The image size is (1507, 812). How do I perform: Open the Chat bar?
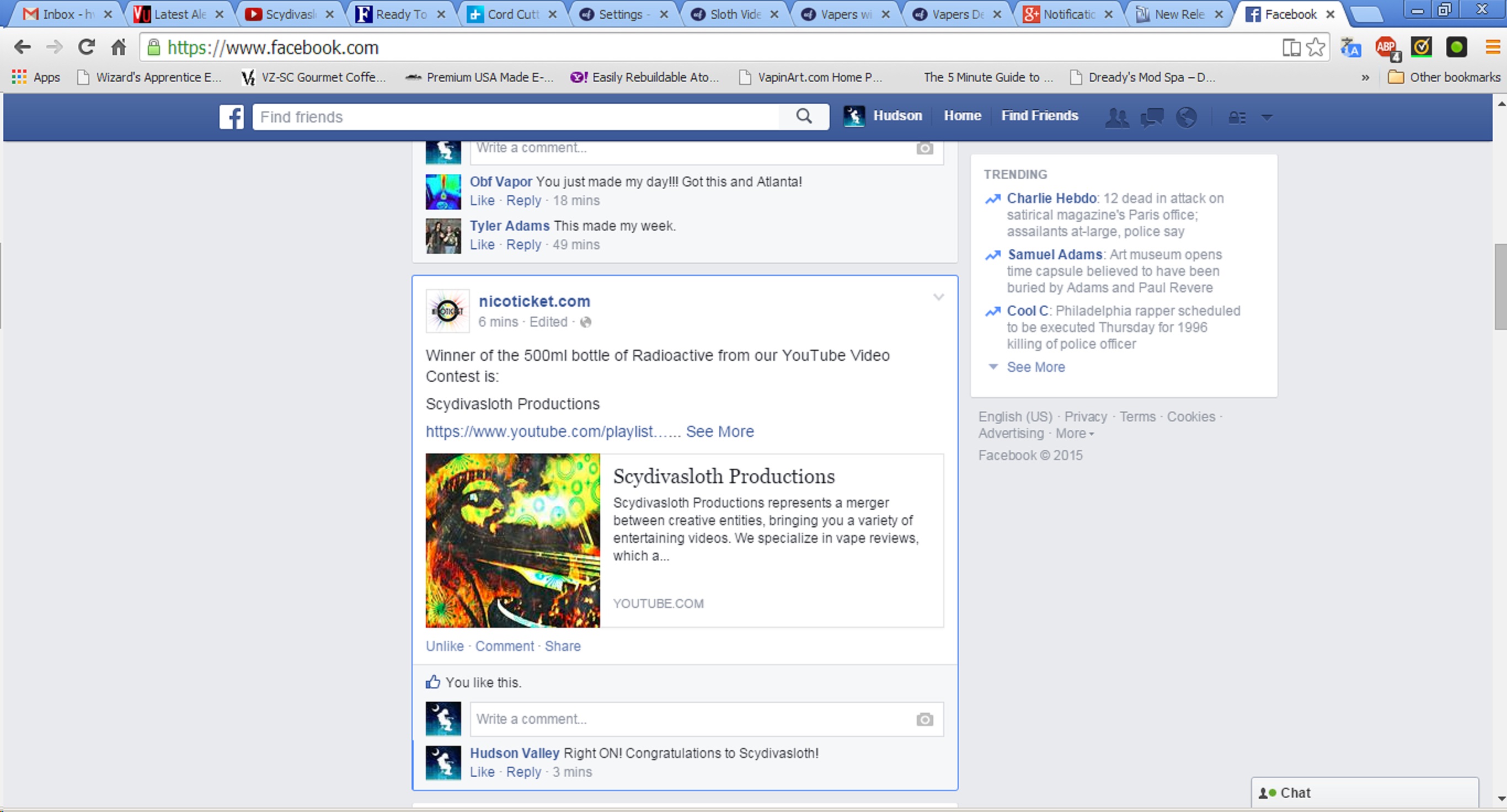(1364, 793)
